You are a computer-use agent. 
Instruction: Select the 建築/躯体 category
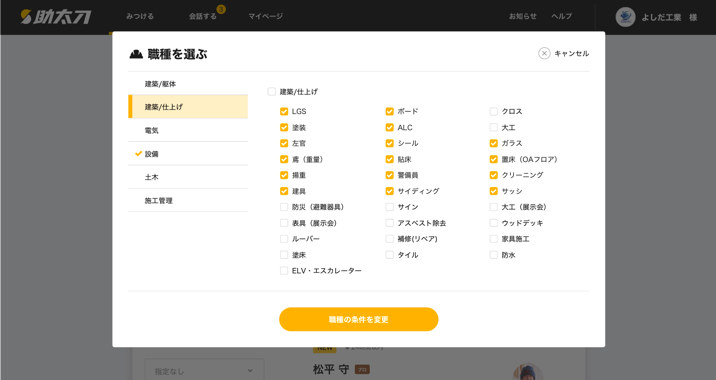coord(188,84)
